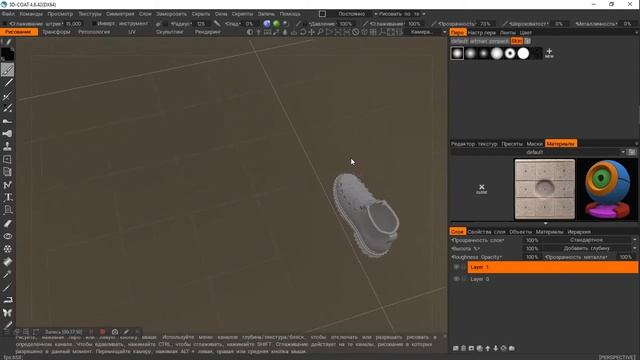Toggle the stroke smoothing checkbox

coord(5,24)
